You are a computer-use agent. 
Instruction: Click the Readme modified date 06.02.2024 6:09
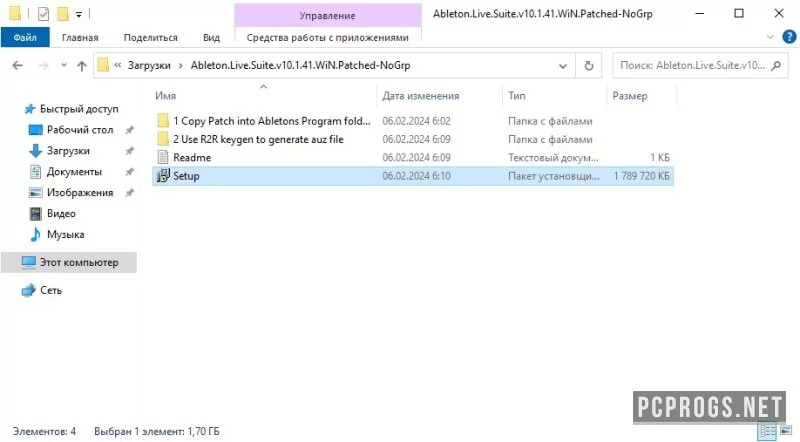tap(416, 158)
